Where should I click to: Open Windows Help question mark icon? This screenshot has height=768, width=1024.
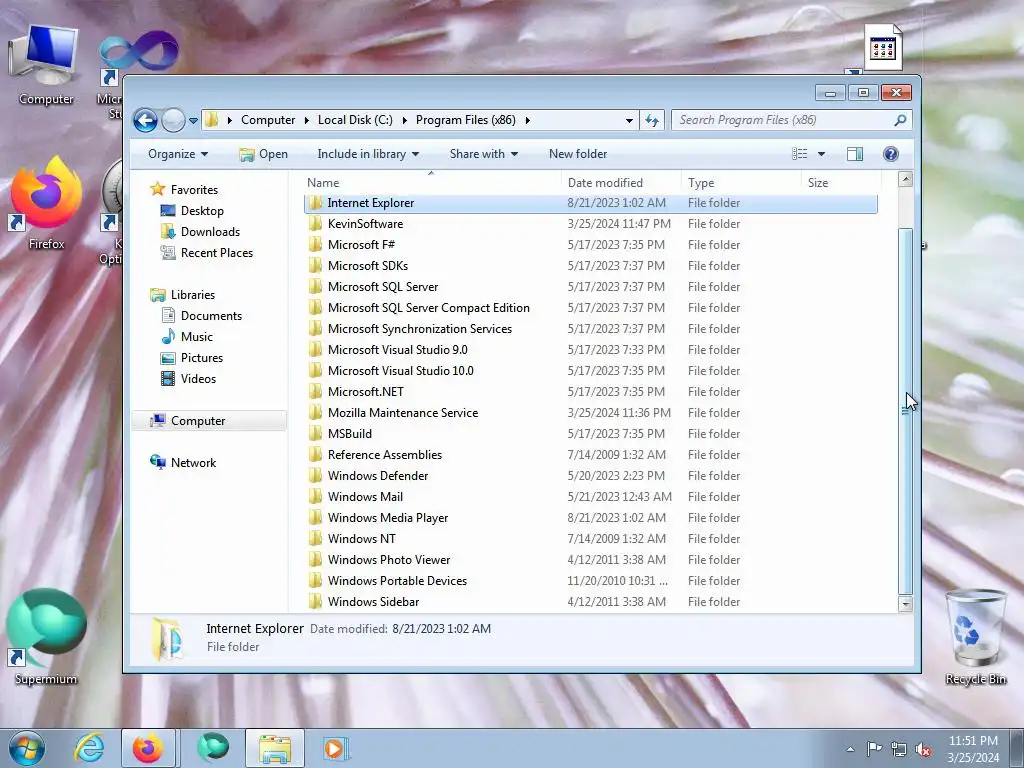coord(891,154)
